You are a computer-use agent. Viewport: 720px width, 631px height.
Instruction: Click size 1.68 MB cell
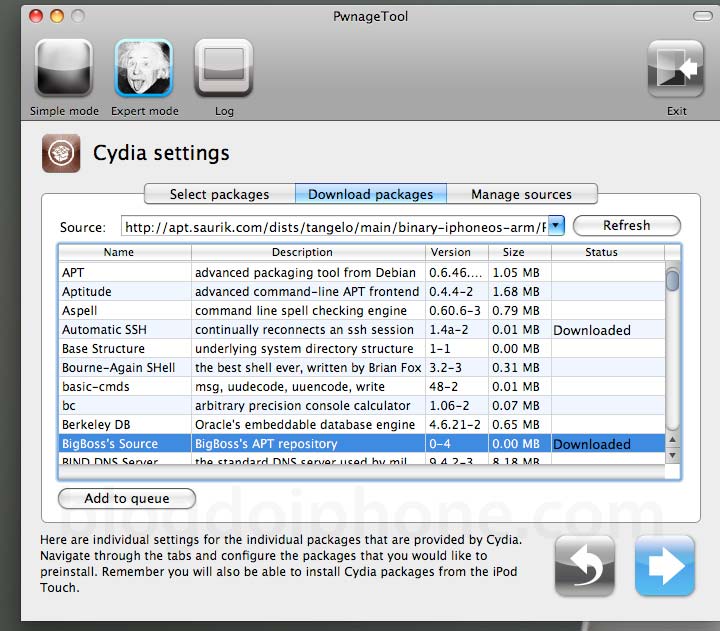(516, 292)
